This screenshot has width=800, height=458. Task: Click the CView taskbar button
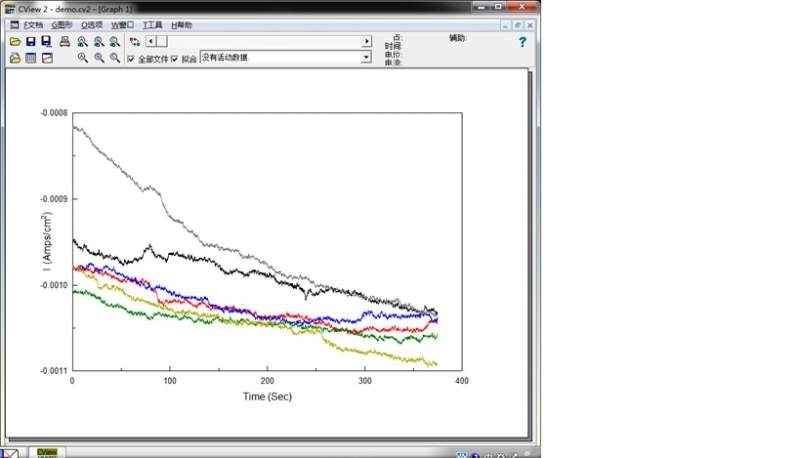click(x=47, y=453)
